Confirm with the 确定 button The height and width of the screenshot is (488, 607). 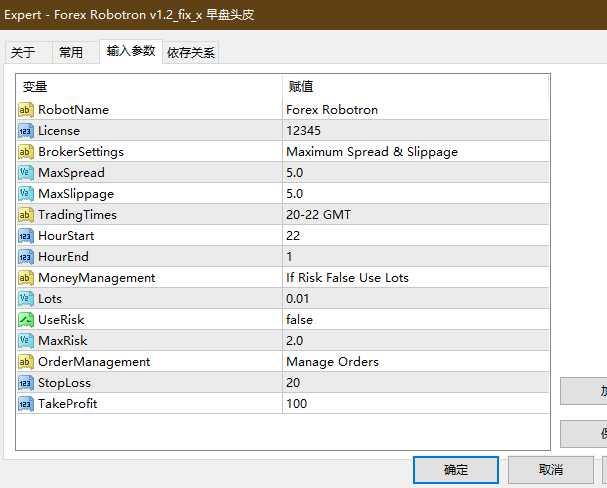point(456,470)
